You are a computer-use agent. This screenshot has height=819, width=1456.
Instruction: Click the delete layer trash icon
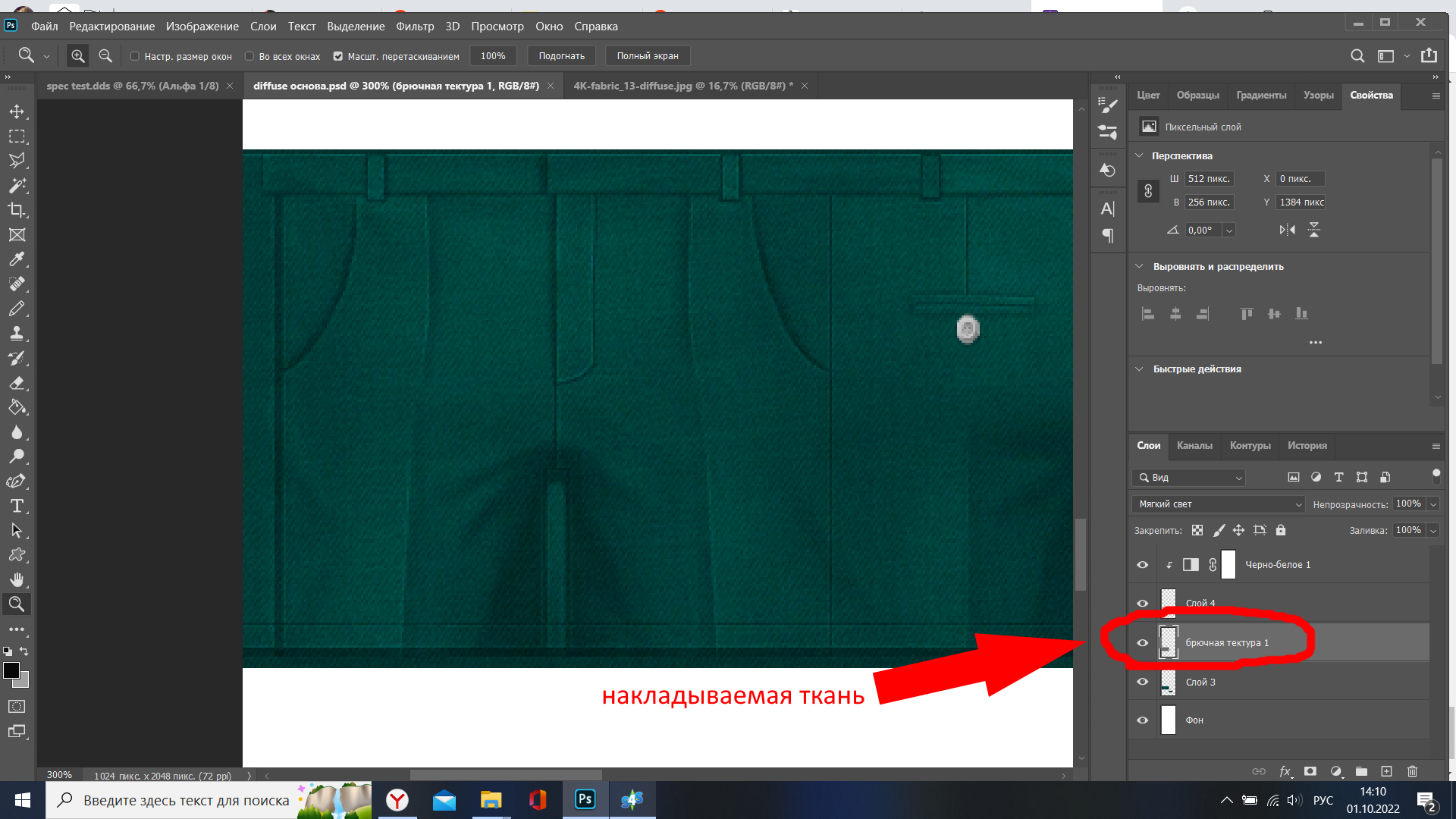[1412, 771]
